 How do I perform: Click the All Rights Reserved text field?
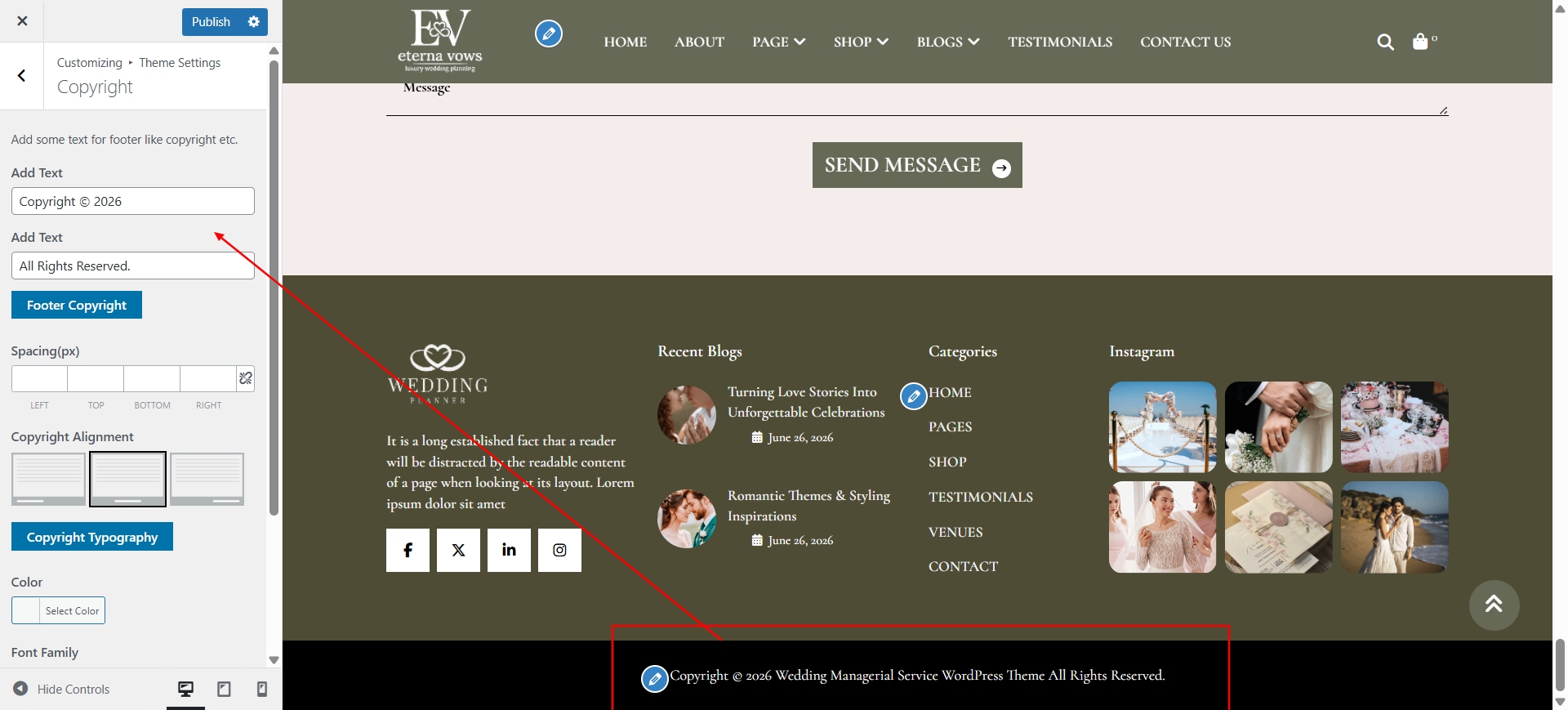tap(133, 266)
